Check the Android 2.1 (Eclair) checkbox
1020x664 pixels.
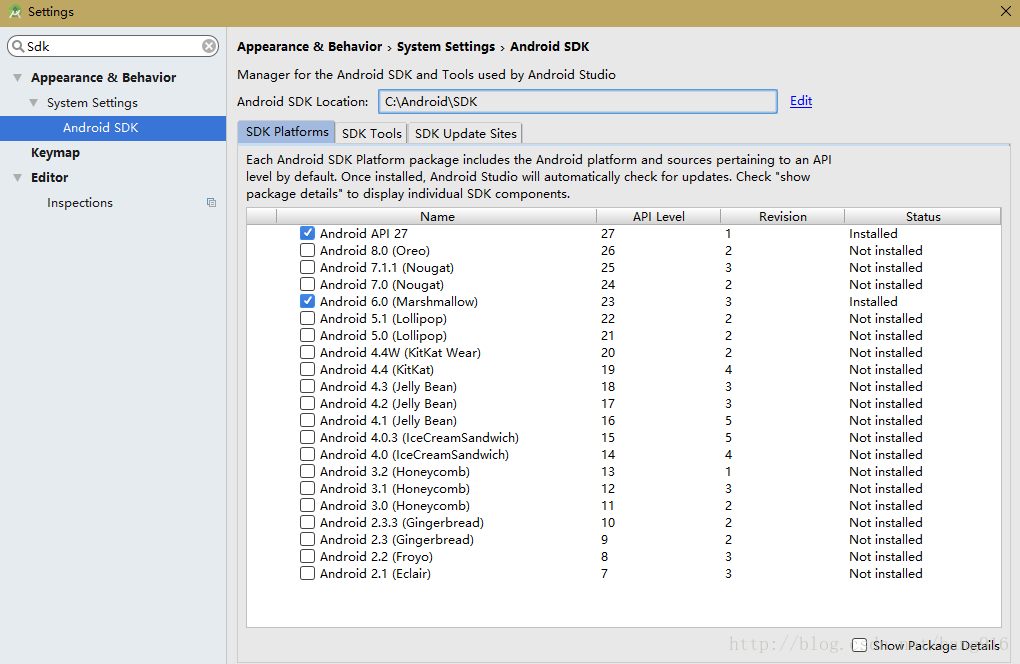coord(307,573)
